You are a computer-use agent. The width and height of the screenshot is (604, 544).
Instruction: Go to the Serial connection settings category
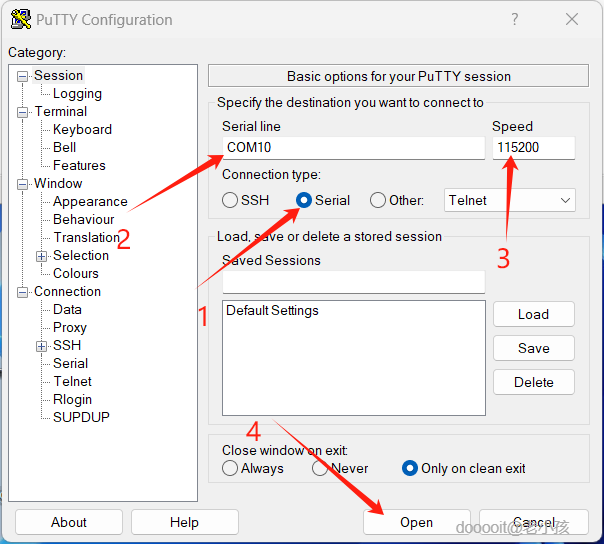click(70, 363)
